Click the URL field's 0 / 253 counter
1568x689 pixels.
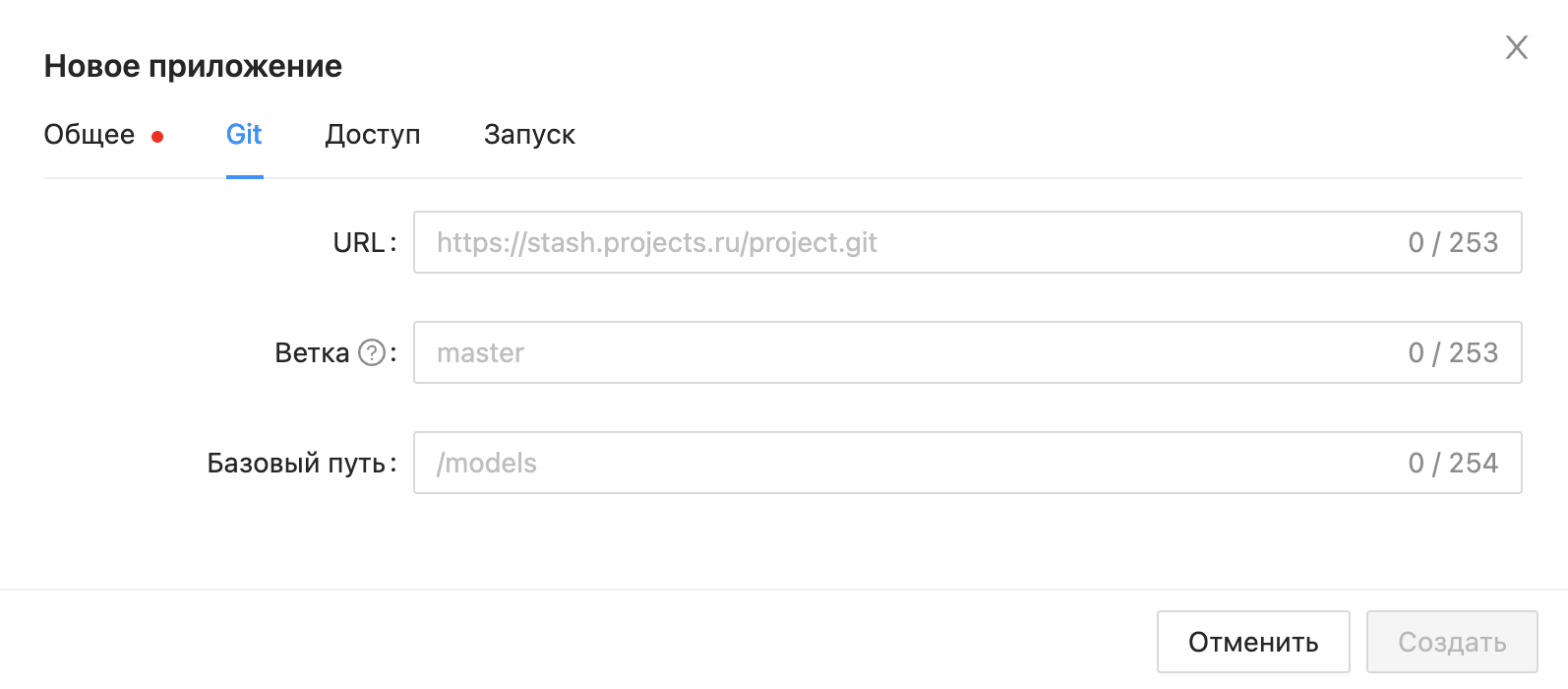pos(1452,242)
